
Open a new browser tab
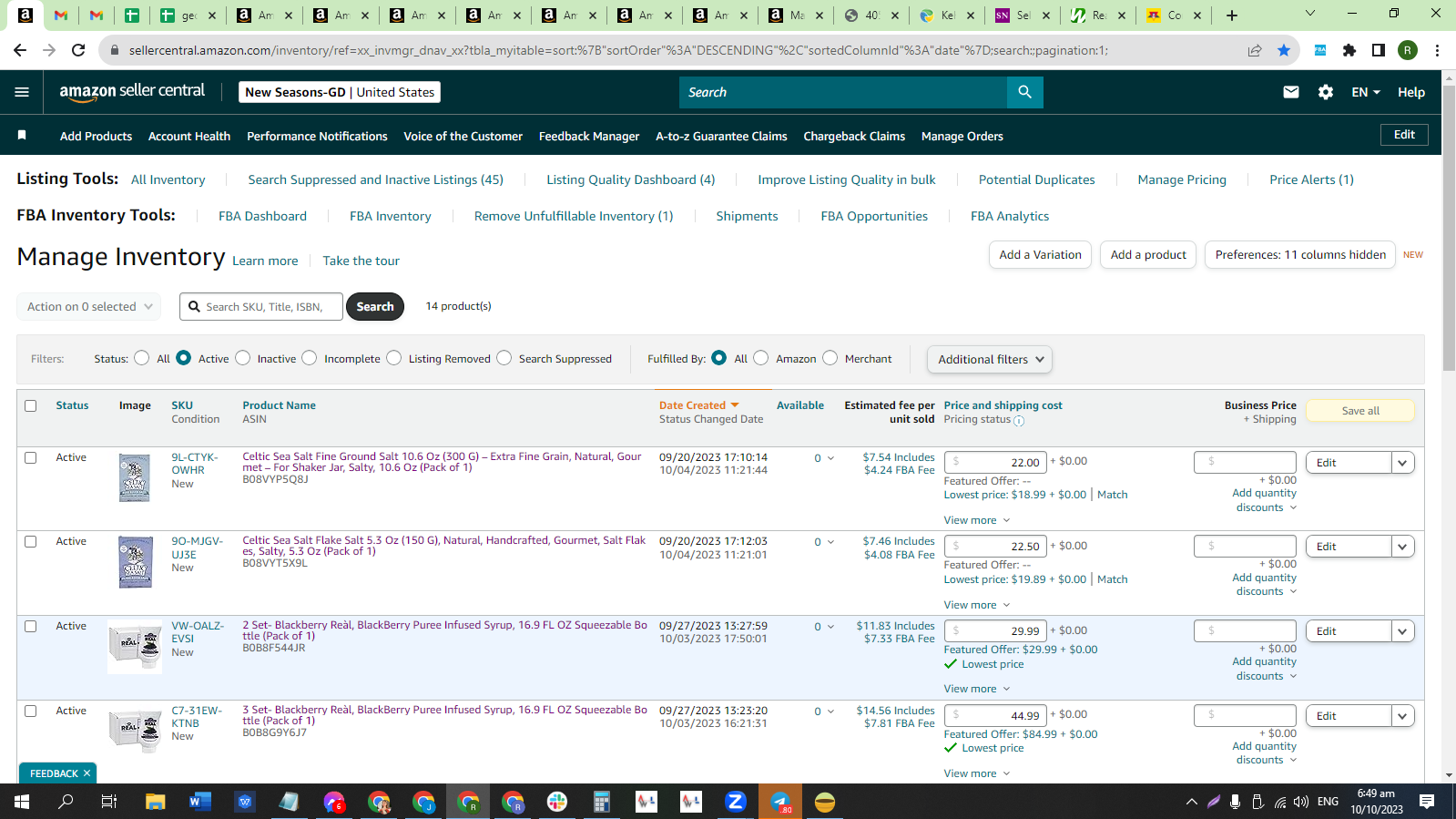coord(1232,15)
